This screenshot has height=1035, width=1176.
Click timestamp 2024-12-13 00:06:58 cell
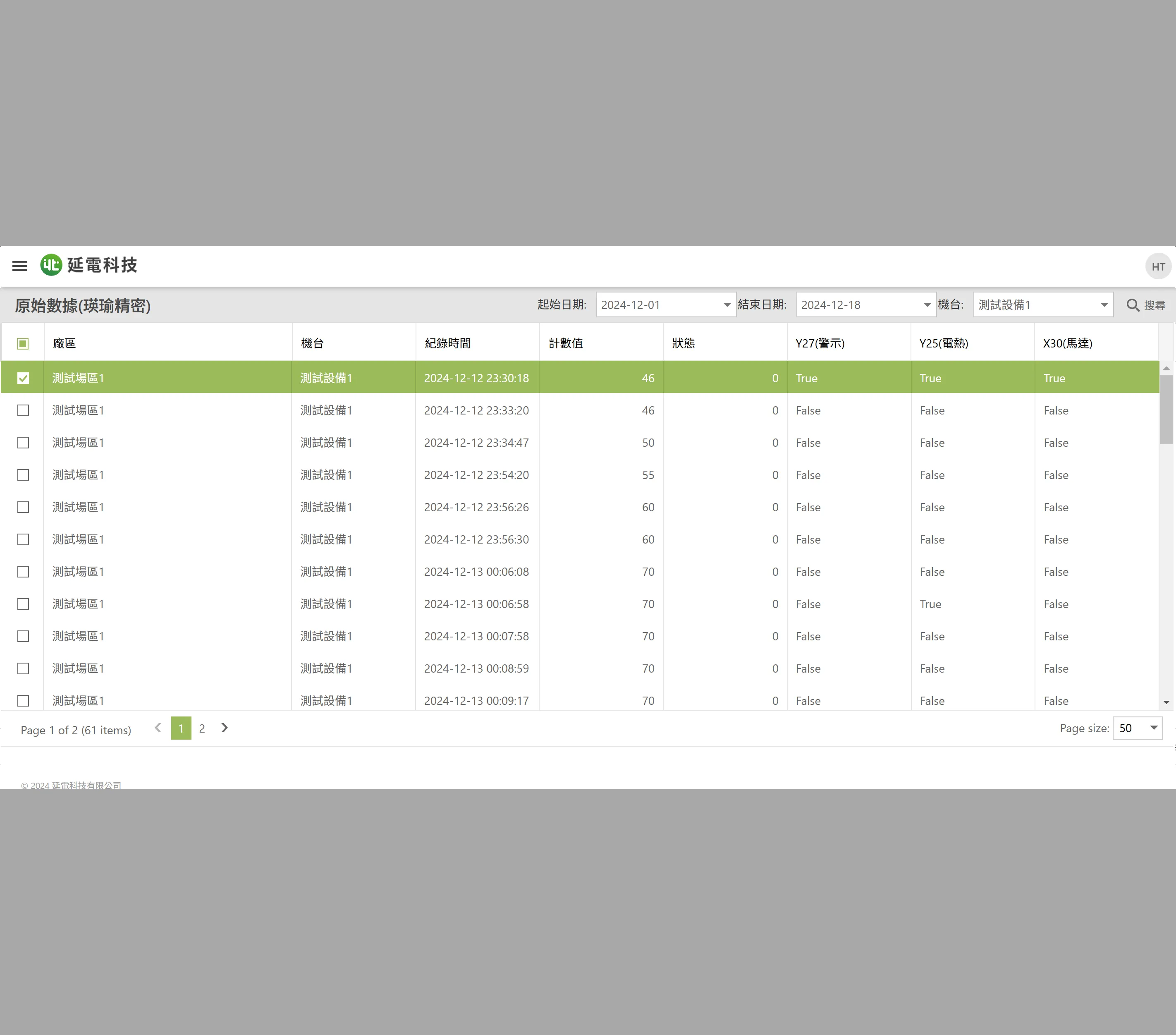(476, 604)
